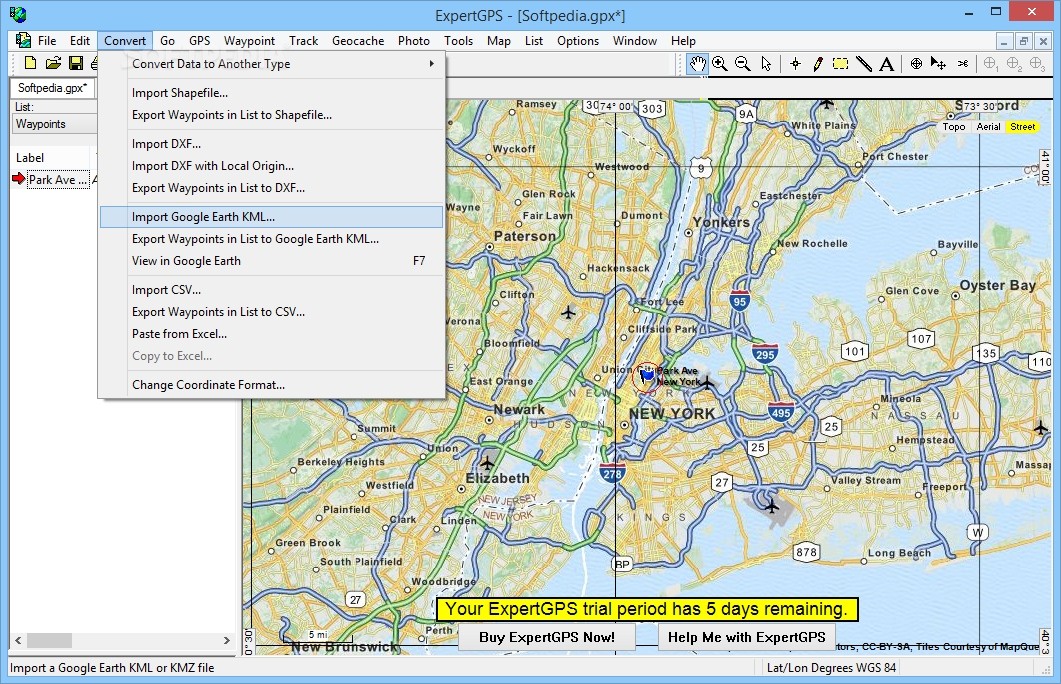Expand Convert Data to Another Type submenu
The image size is (1061, 684).
tap(271, 64)
